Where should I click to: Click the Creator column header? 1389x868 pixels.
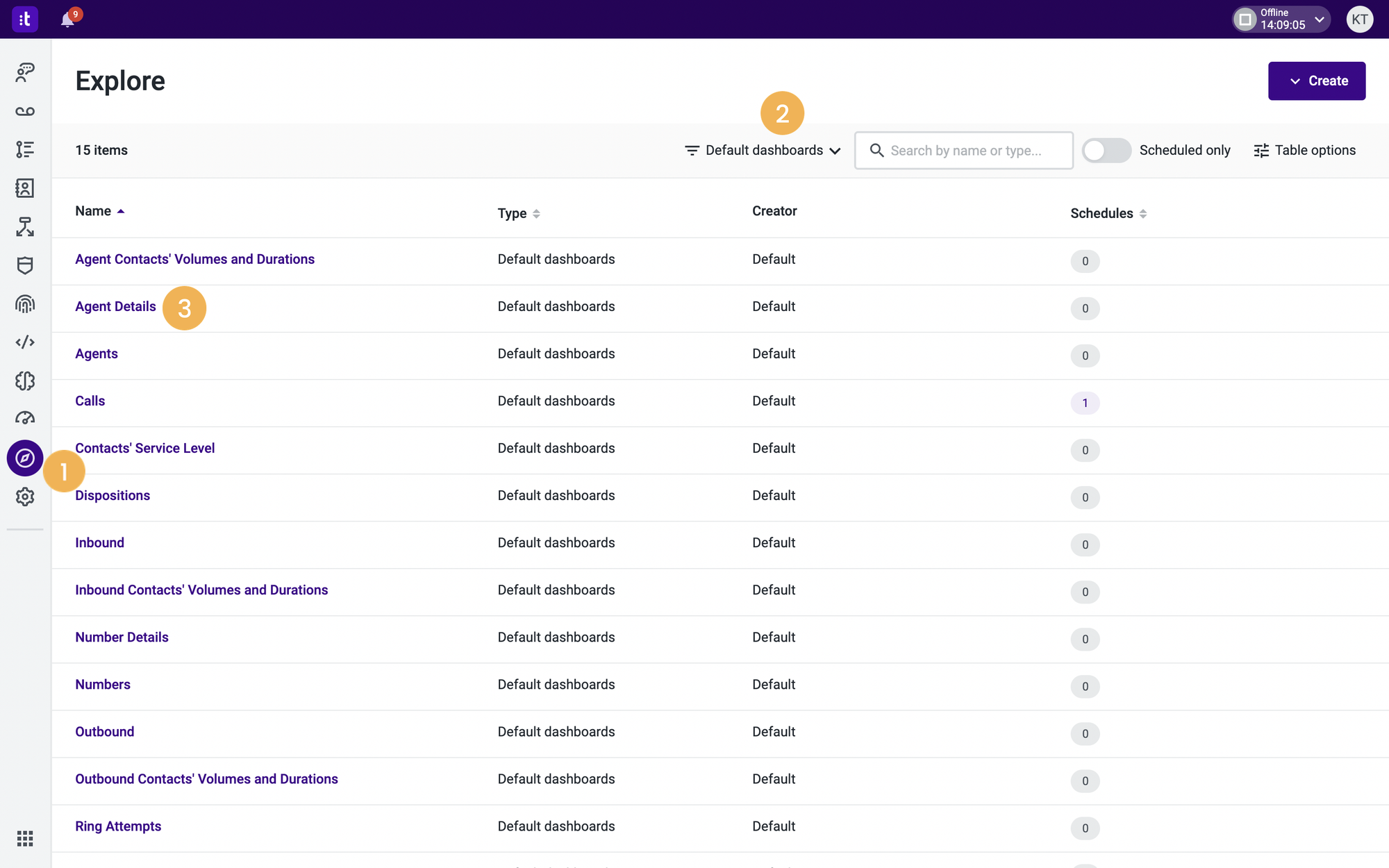[x=774, y=211]
